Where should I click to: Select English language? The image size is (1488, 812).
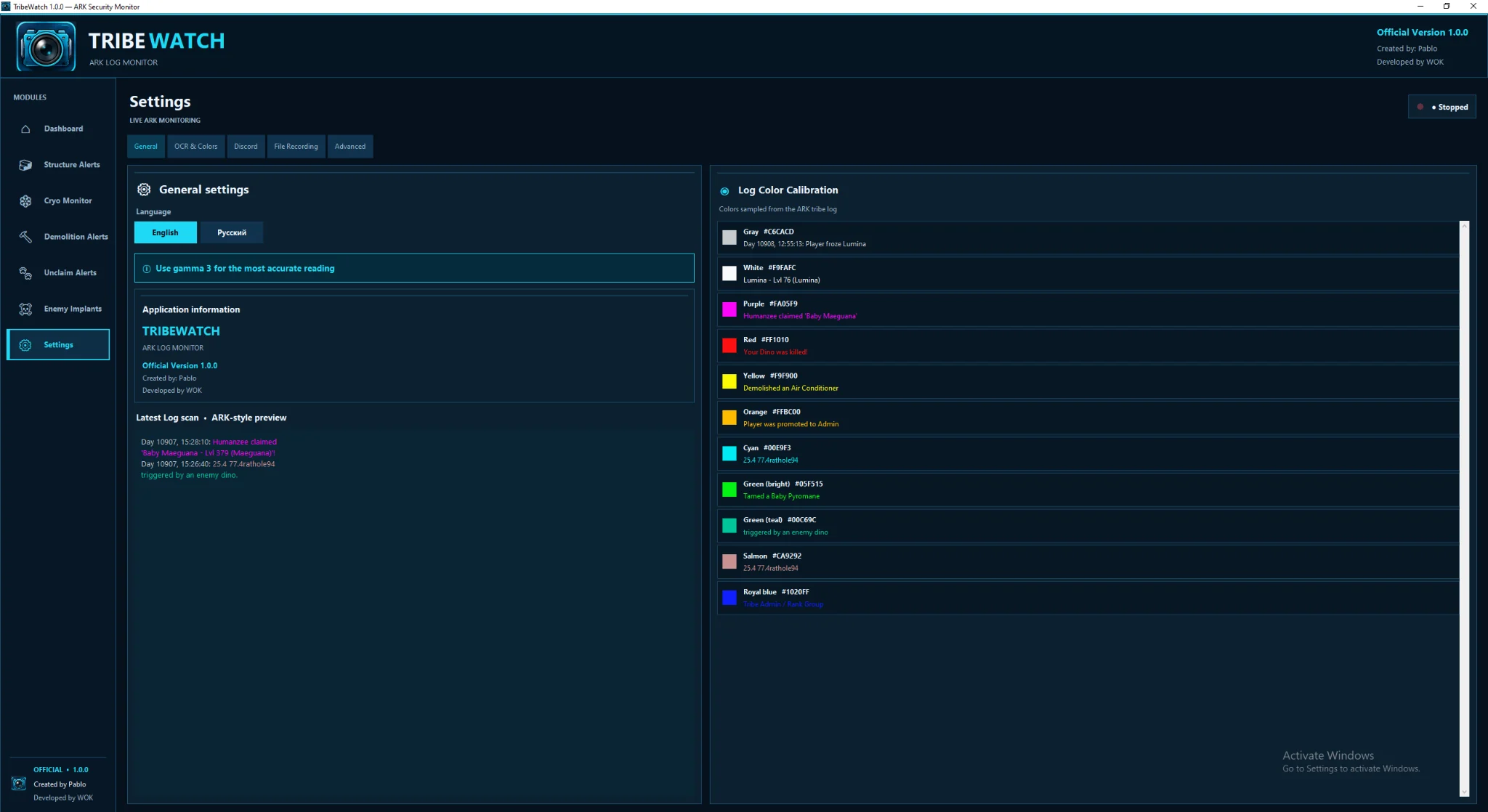click(165, 232)
